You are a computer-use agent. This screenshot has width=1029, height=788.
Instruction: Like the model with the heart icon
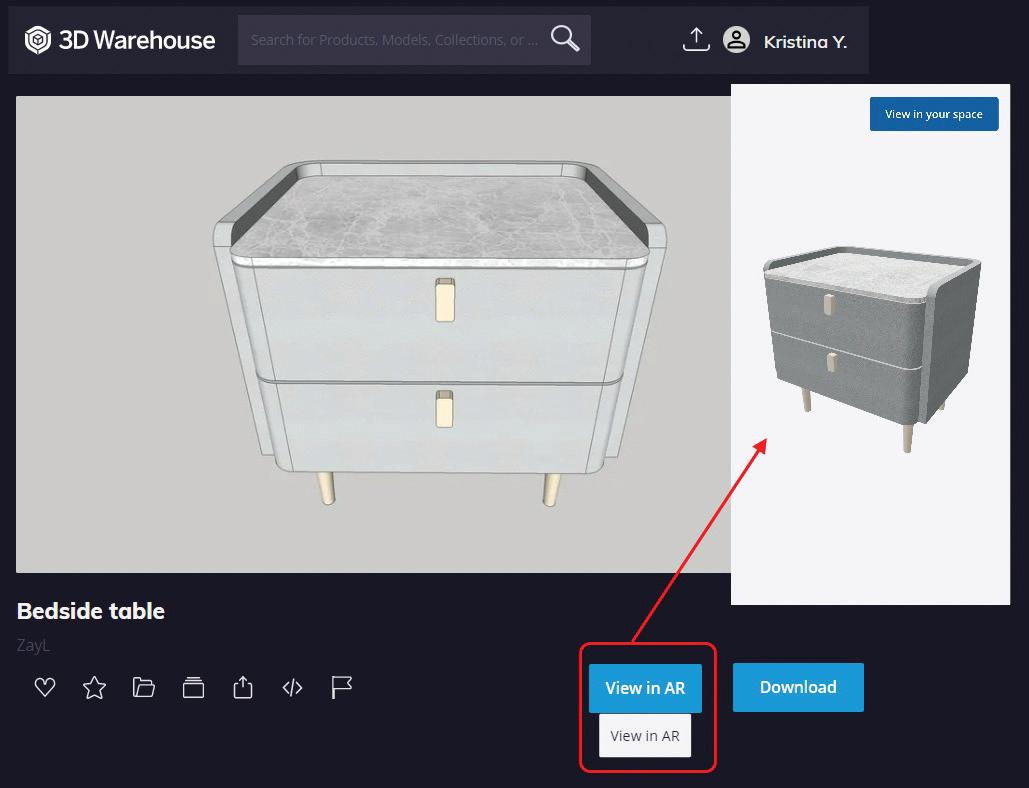(45, 687)
